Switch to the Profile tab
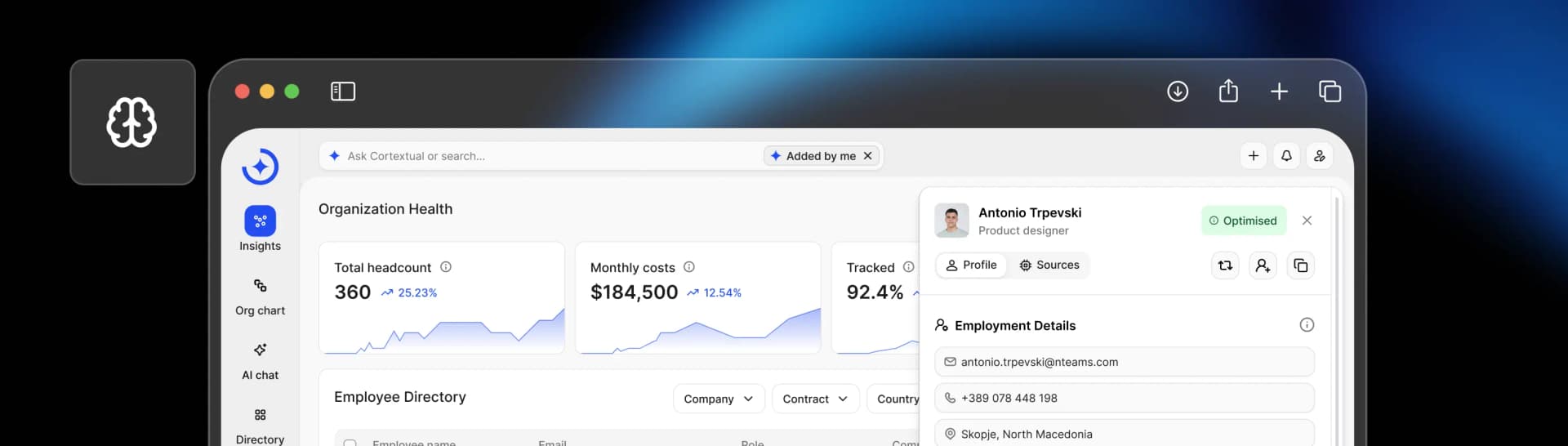 (972, 265)
